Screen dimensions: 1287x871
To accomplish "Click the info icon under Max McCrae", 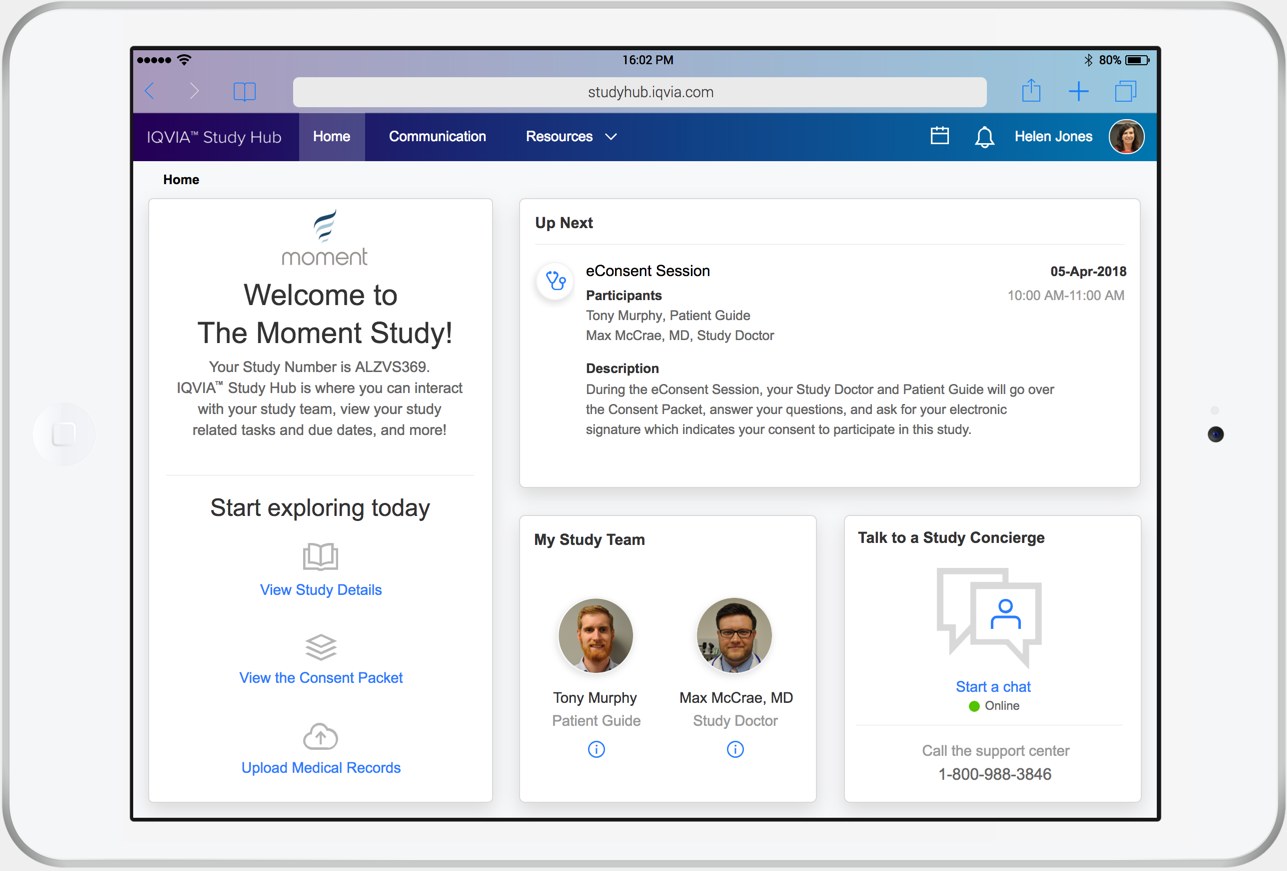I will point(735,749).
